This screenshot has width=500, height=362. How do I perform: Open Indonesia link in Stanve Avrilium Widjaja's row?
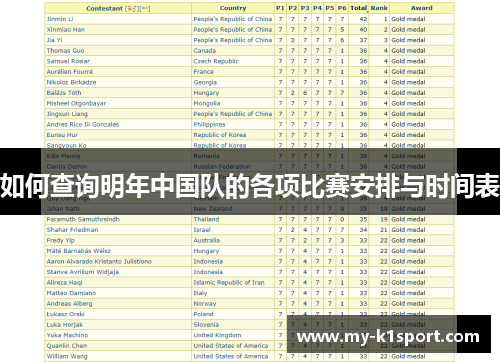pos(208,272)
